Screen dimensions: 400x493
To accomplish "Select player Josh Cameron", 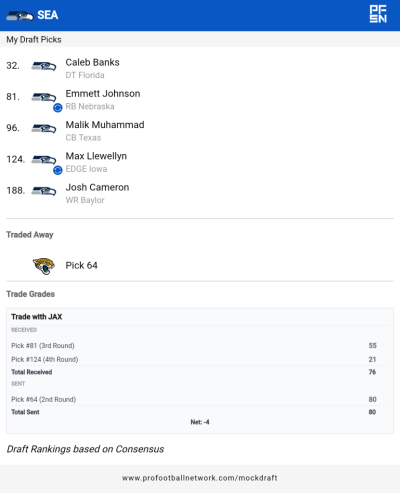I will pos(97,187).
